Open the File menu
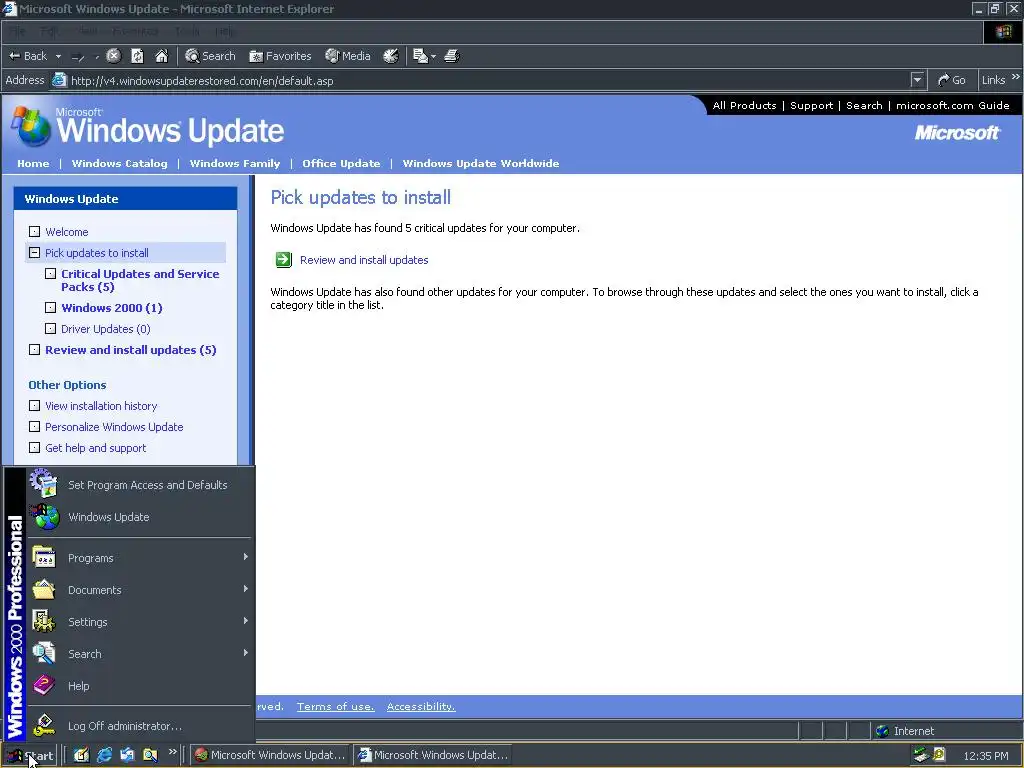 [18, 31]
